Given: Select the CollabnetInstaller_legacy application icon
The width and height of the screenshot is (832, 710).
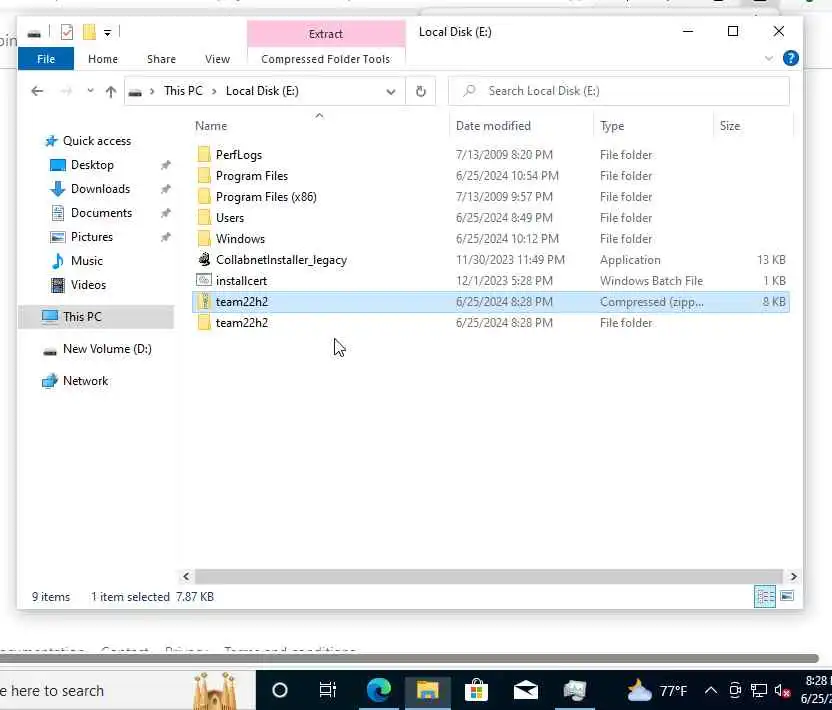Looking at the screenshot, I should coord(204,259).
